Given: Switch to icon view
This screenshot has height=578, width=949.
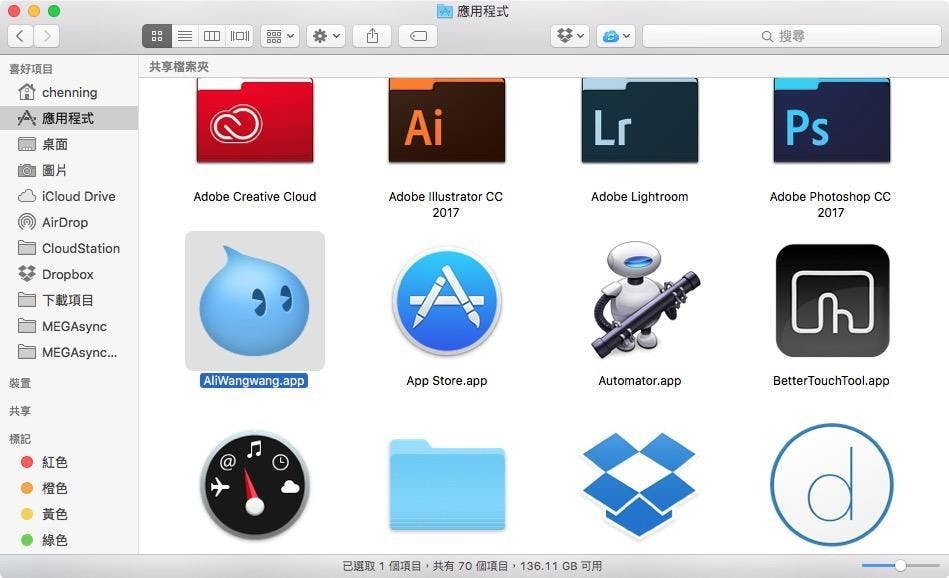Looking at the screenshot, I should [x=157, y=36].
